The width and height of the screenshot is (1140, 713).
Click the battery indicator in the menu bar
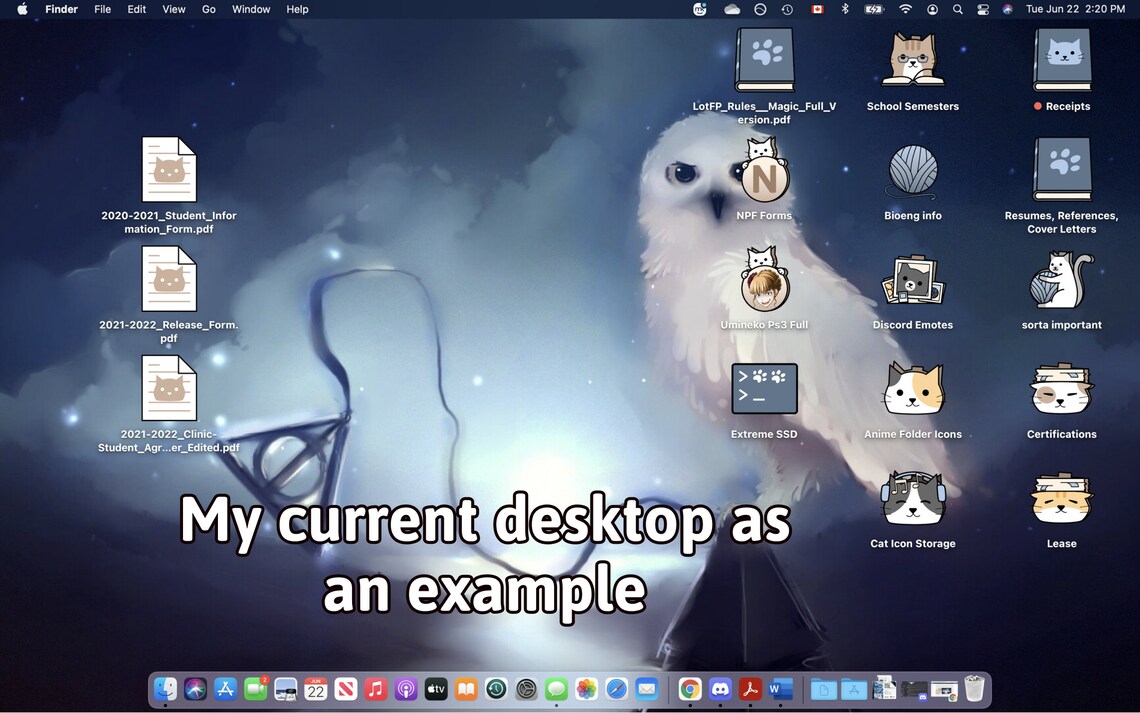pos(873,9)
